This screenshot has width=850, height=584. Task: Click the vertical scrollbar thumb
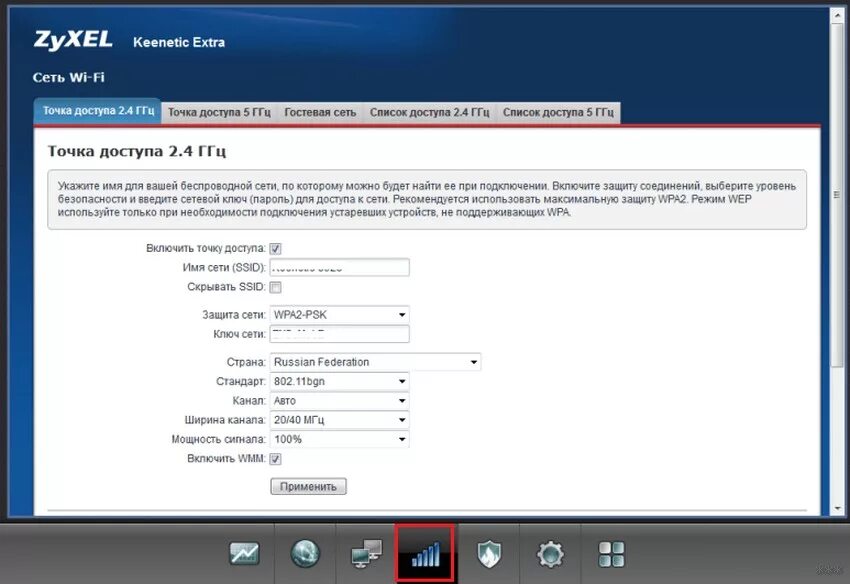pos(837,195)
